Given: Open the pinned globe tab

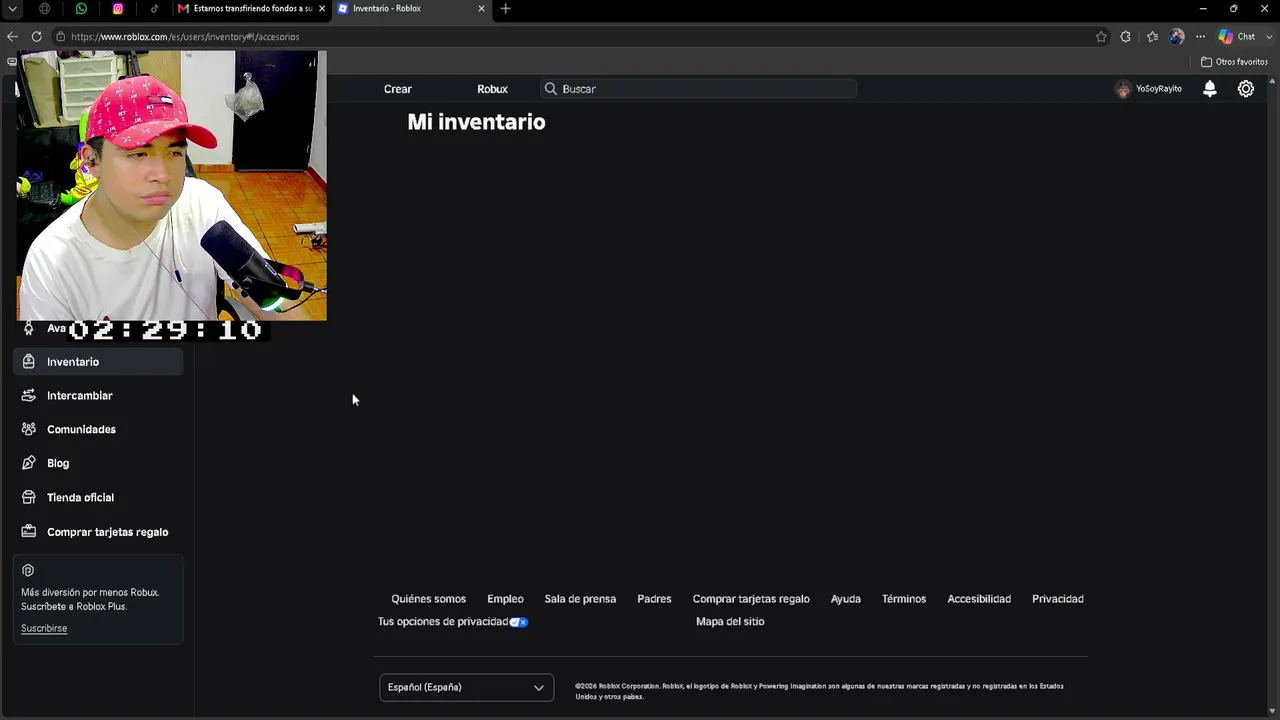Looking at the screenshot, I should pyautogui.click(x=45, y=9).
